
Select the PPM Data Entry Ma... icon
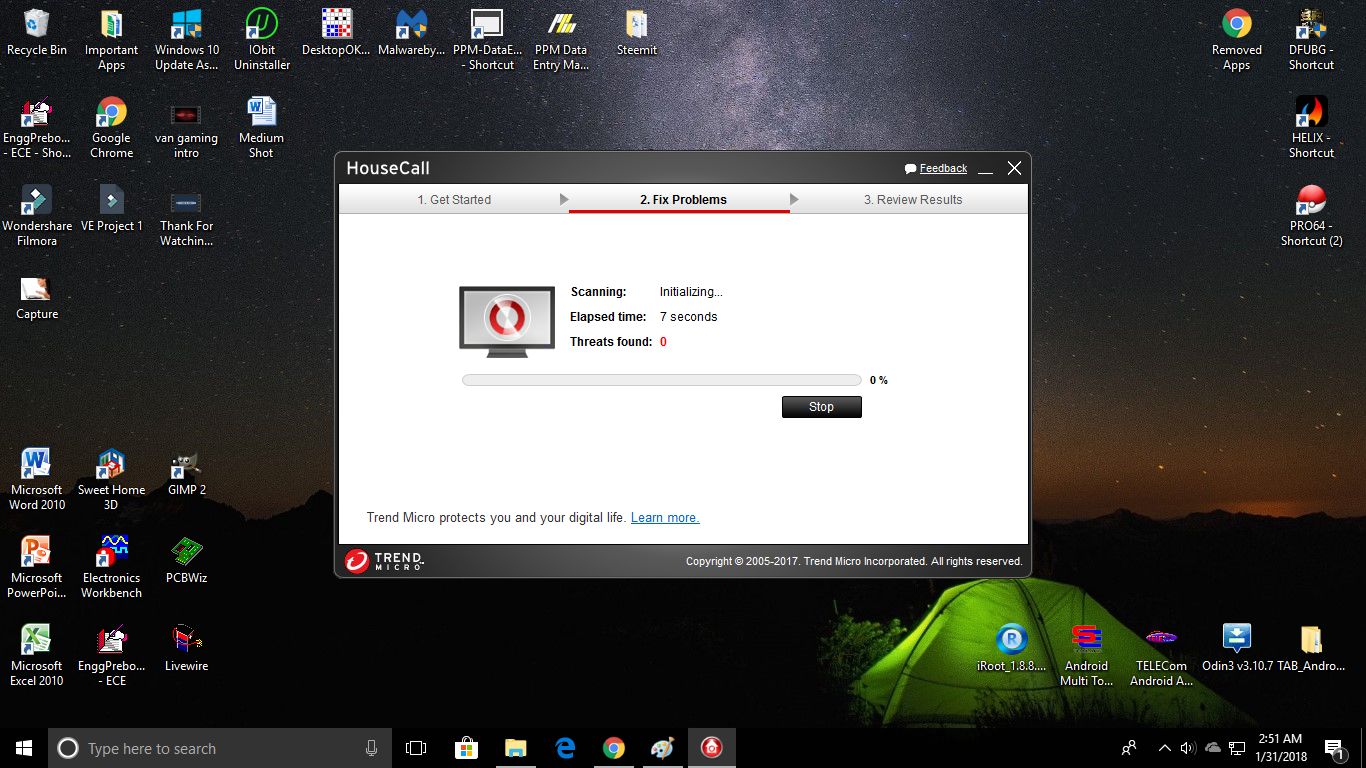point(561,40)
